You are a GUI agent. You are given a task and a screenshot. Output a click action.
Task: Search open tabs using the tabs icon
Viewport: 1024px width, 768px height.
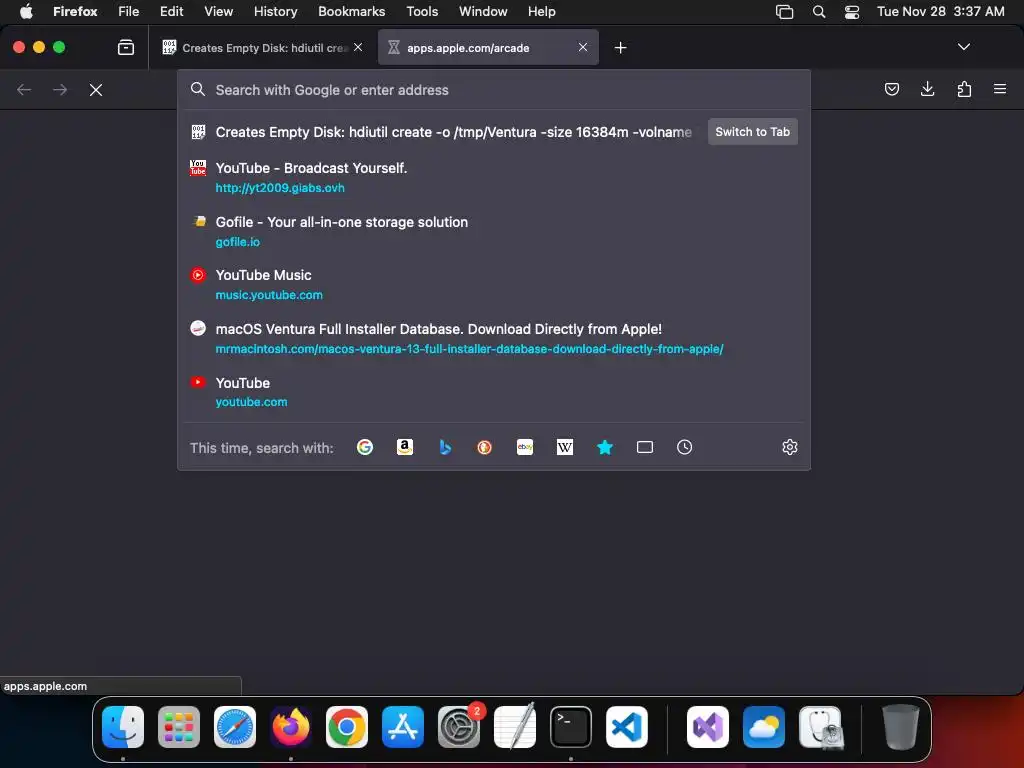coord(645,447)
